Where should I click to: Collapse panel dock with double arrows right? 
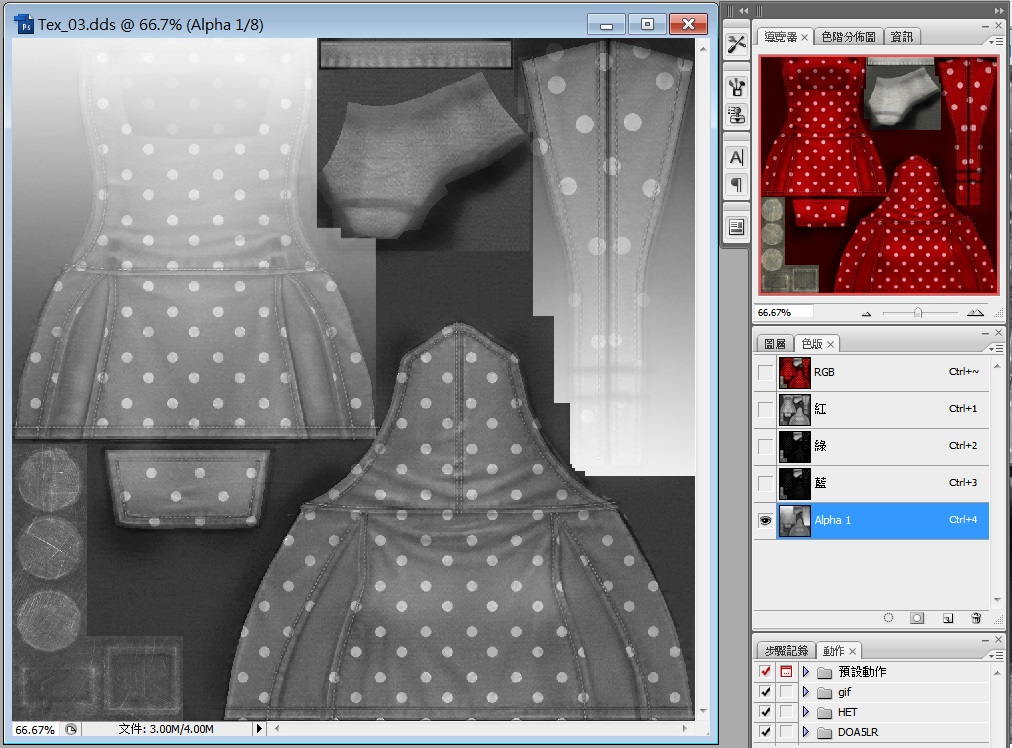(999, 10)
